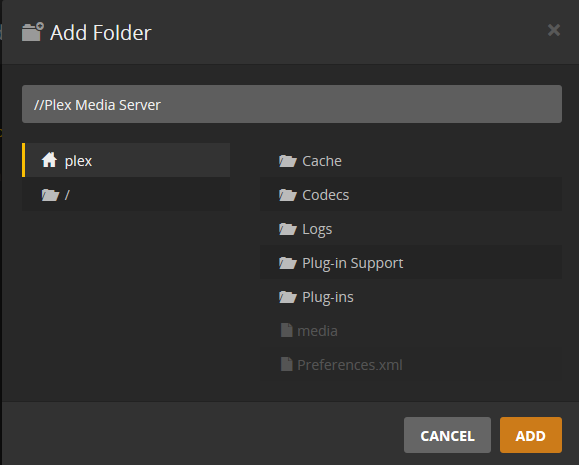
Task: Click the Plug-in Support folder icon
Action: [x=288, y=263]
